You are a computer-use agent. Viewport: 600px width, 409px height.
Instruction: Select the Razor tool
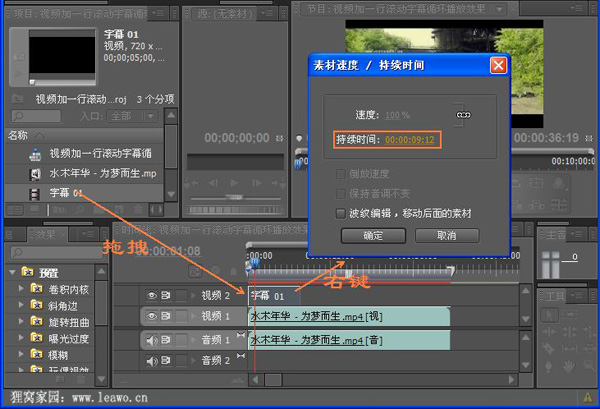click(x=549, y=349)
